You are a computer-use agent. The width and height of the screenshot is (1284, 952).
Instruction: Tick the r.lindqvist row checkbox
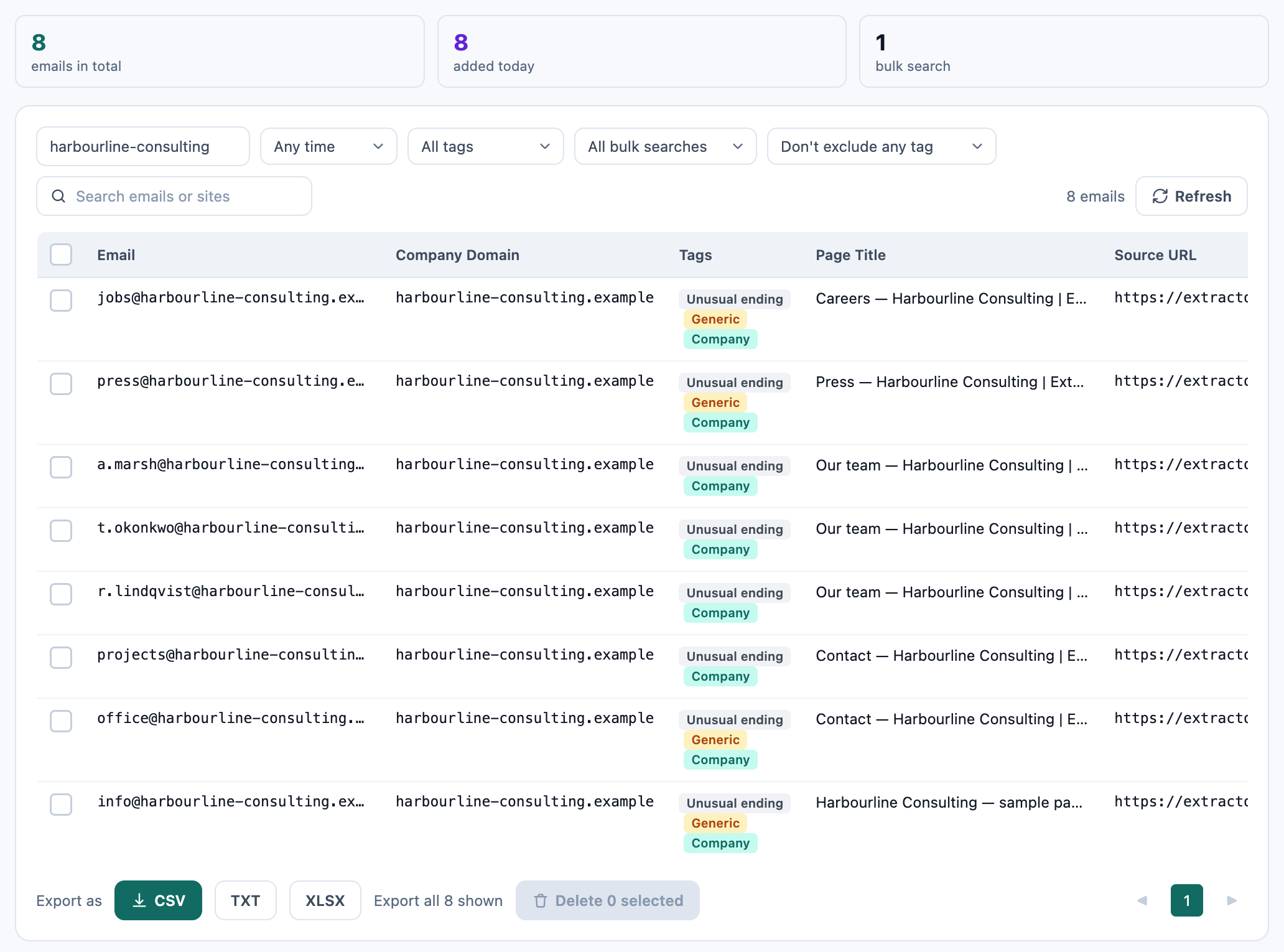coord(61,594)
